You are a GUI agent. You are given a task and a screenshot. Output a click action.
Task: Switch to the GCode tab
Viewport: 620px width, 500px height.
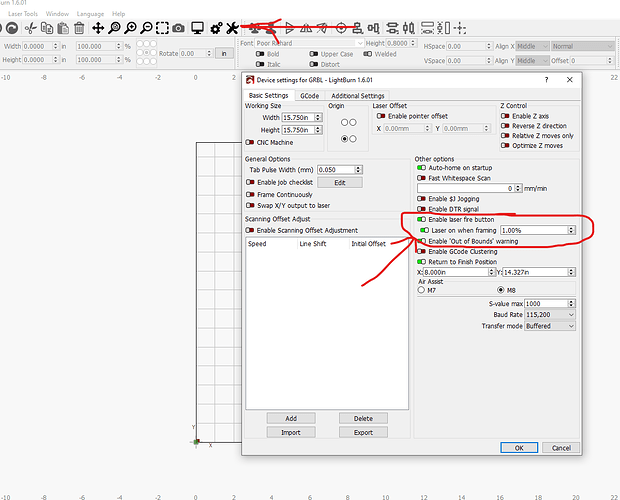coord(309,96)
